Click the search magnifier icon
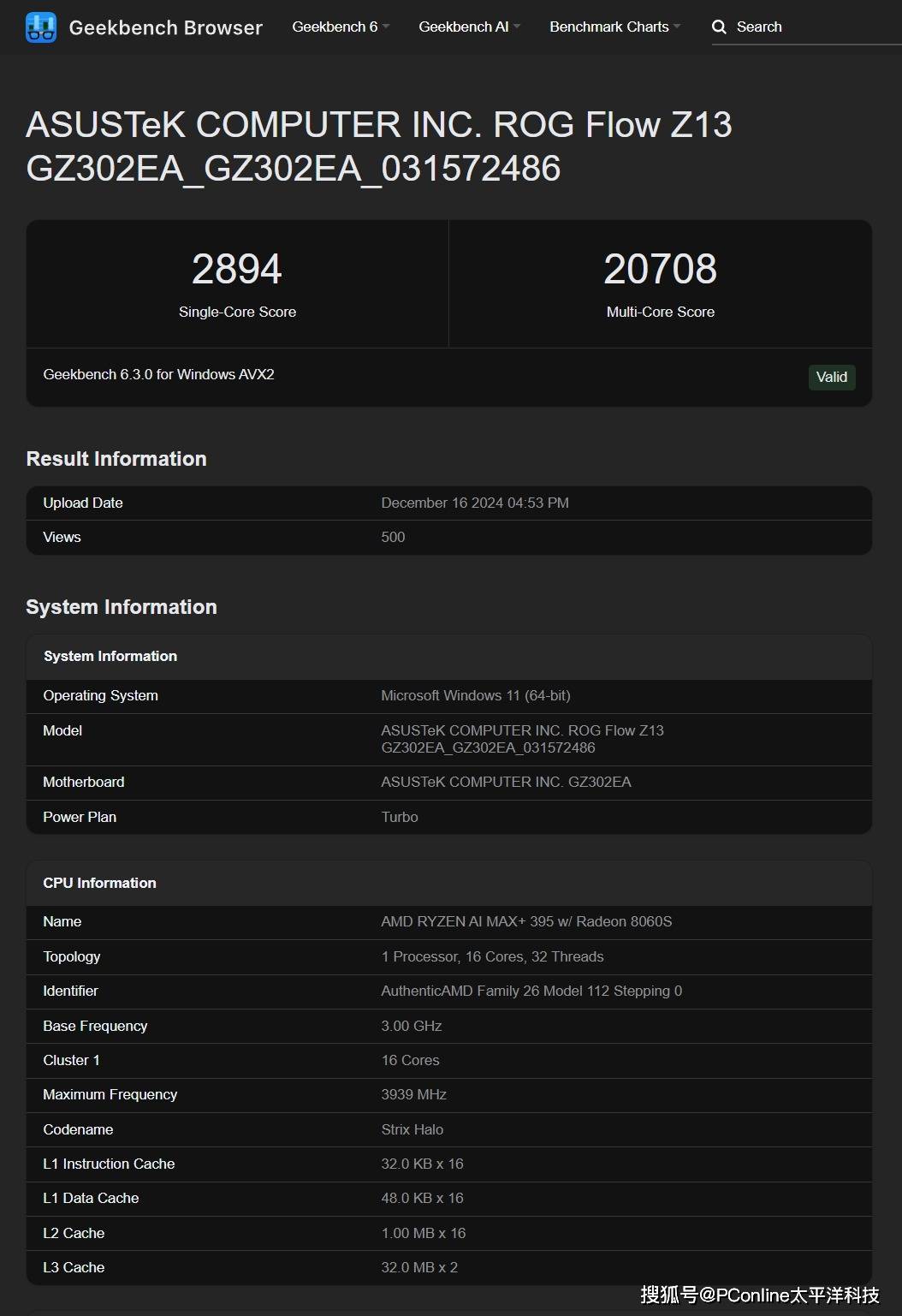 719,27
